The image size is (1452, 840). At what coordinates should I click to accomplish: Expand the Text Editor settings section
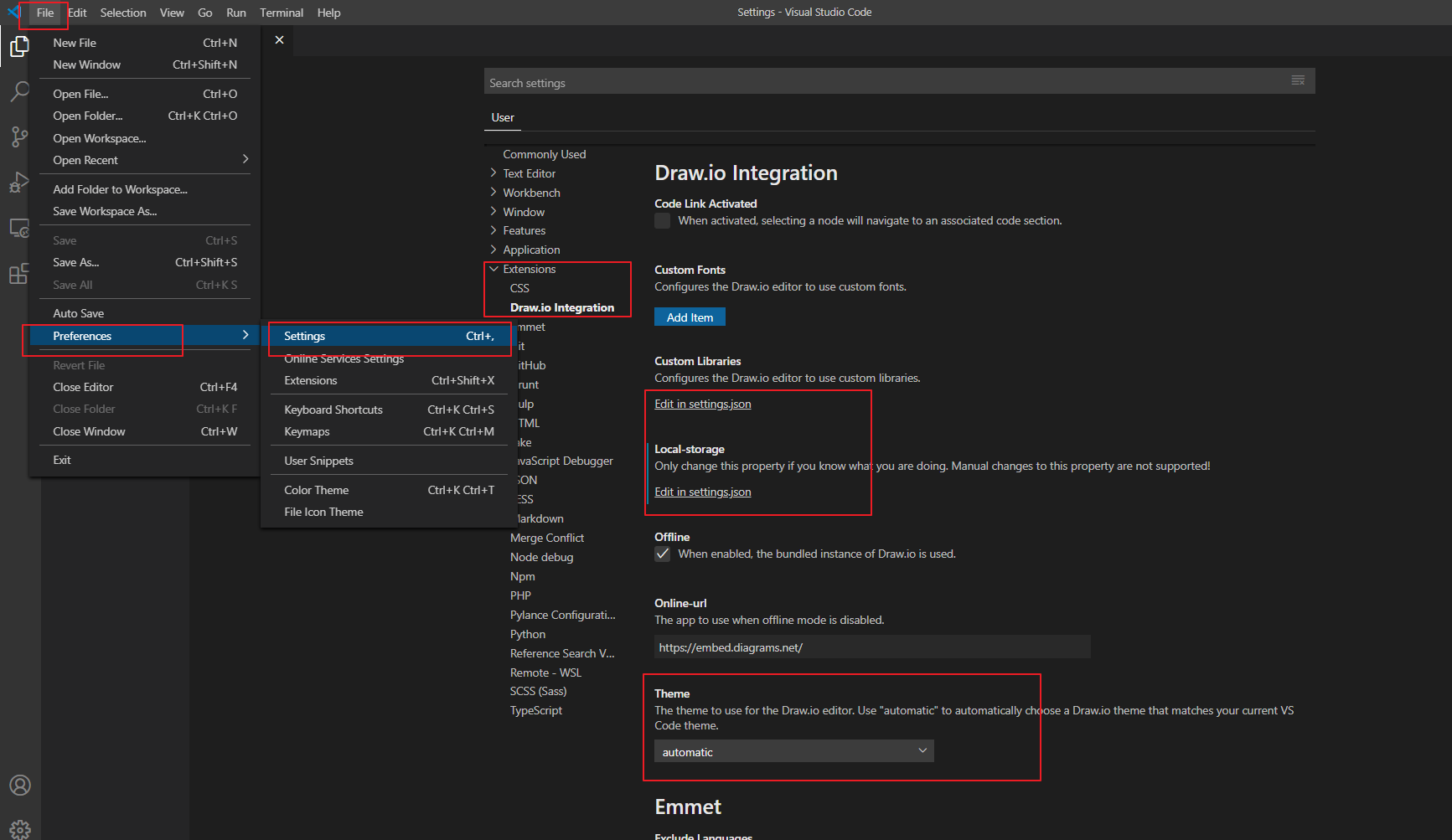[493, 173]
